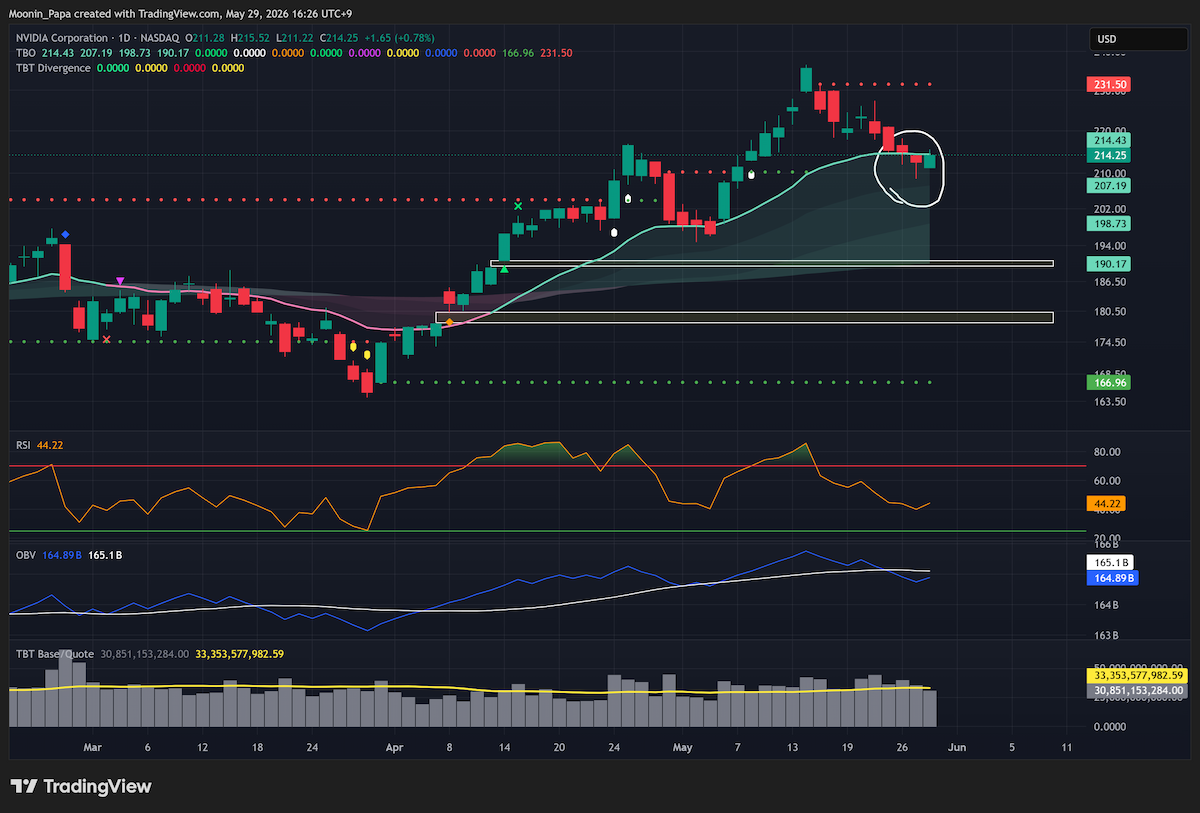Click the green x marker near April 14
This screenshot has width=1200, height=813.
[x=518, y=206]
